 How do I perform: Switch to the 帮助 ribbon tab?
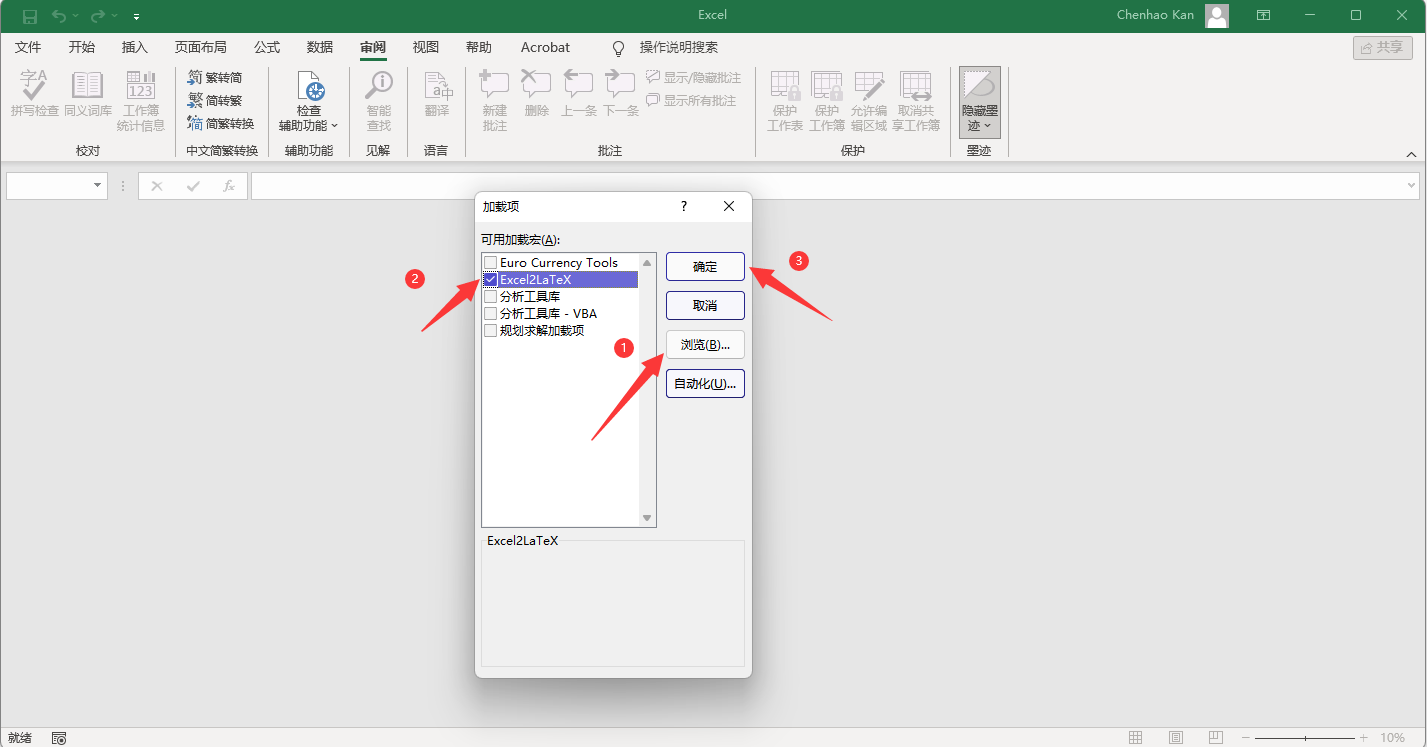[479, 47]
